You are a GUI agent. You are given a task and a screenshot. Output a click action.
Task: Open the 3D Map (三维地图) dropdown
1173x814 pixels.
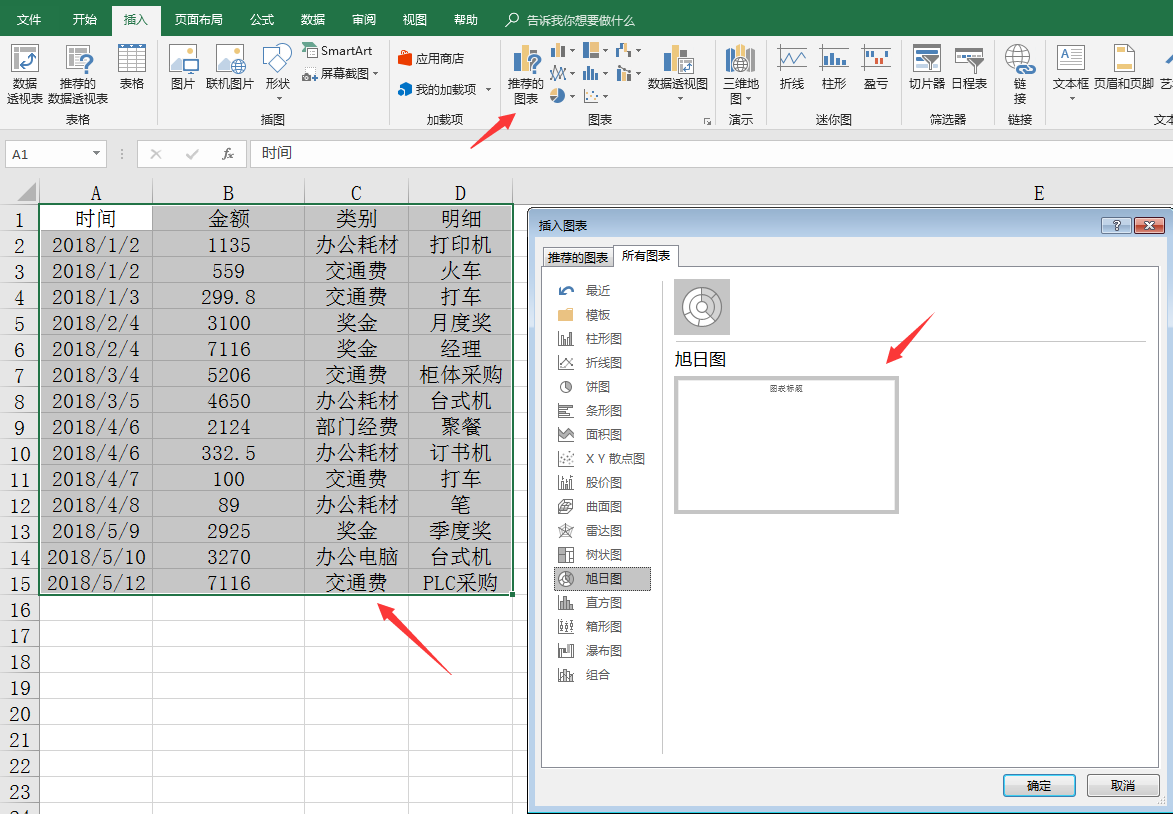pyautogui.click(x=741, y=74)
